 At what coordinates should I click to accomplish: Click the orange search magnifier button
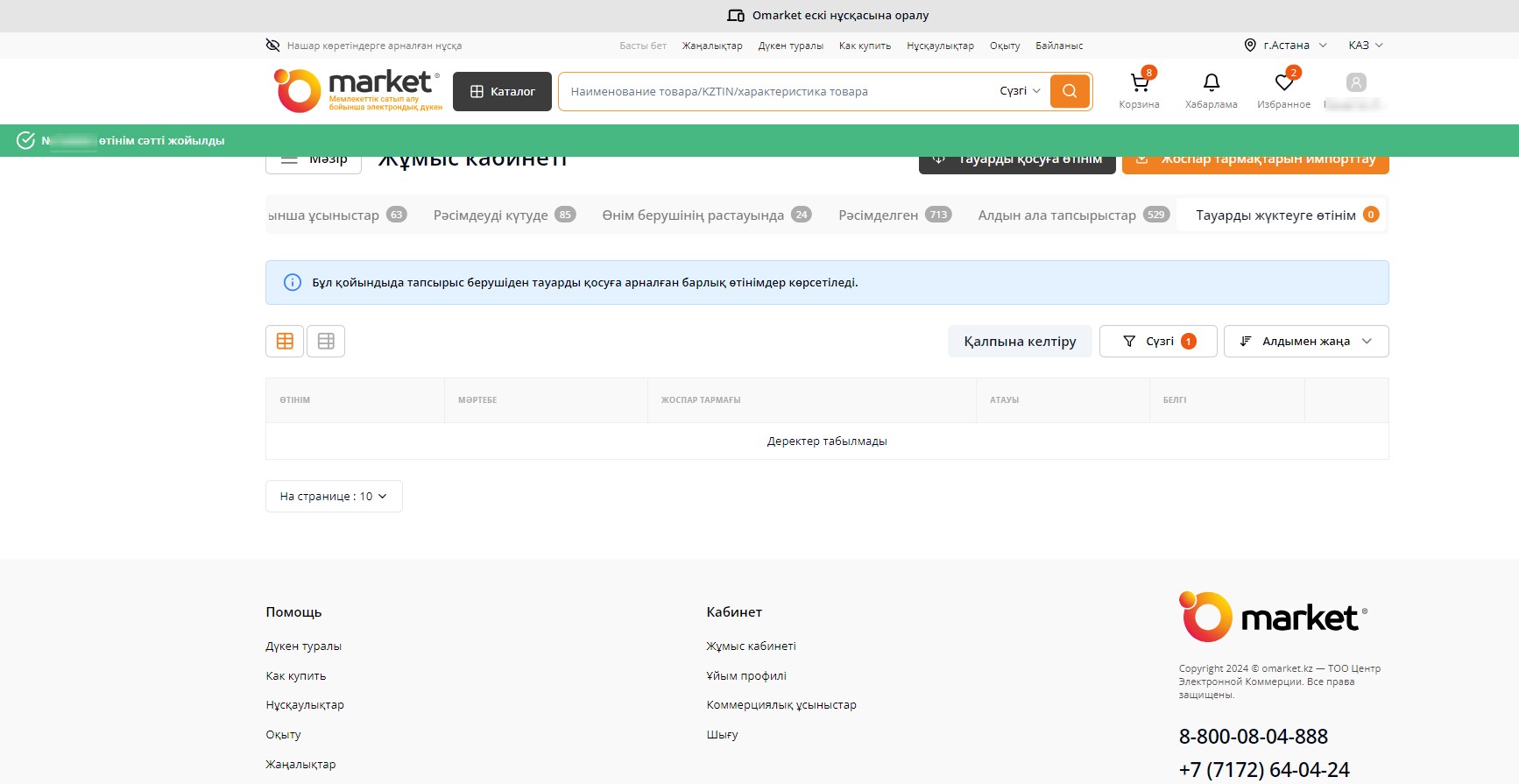click(1069, 91)
